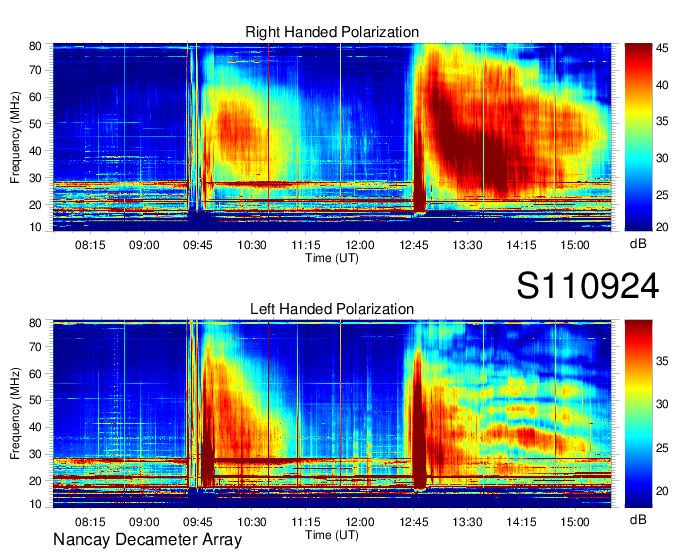
Task: Click the 12:45 time tick under the right-handed plot
Action: tap(414, 245)
